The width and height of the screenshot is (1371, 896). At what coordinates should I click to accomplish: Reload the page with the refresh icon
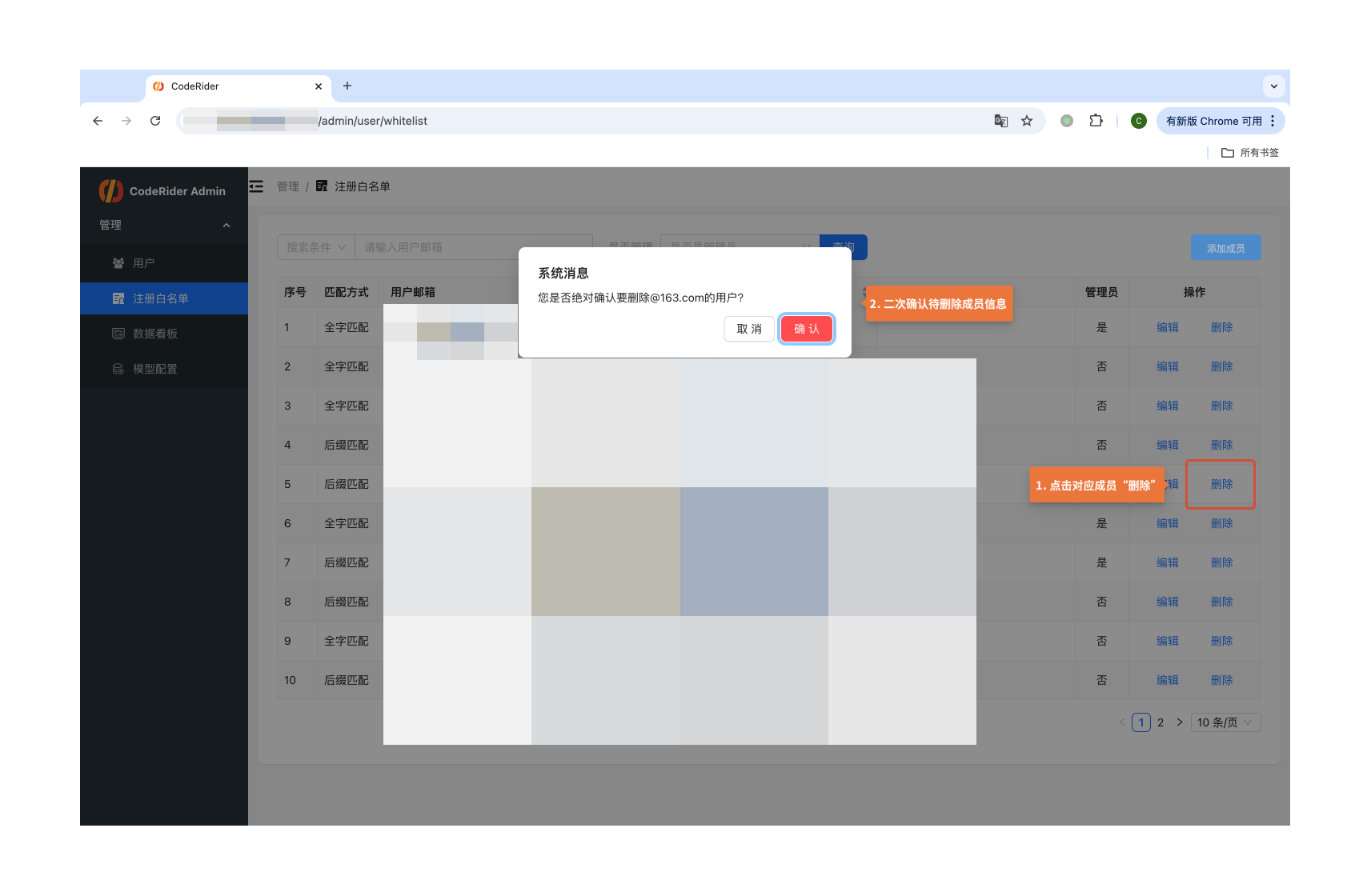(x=155, y=121)
